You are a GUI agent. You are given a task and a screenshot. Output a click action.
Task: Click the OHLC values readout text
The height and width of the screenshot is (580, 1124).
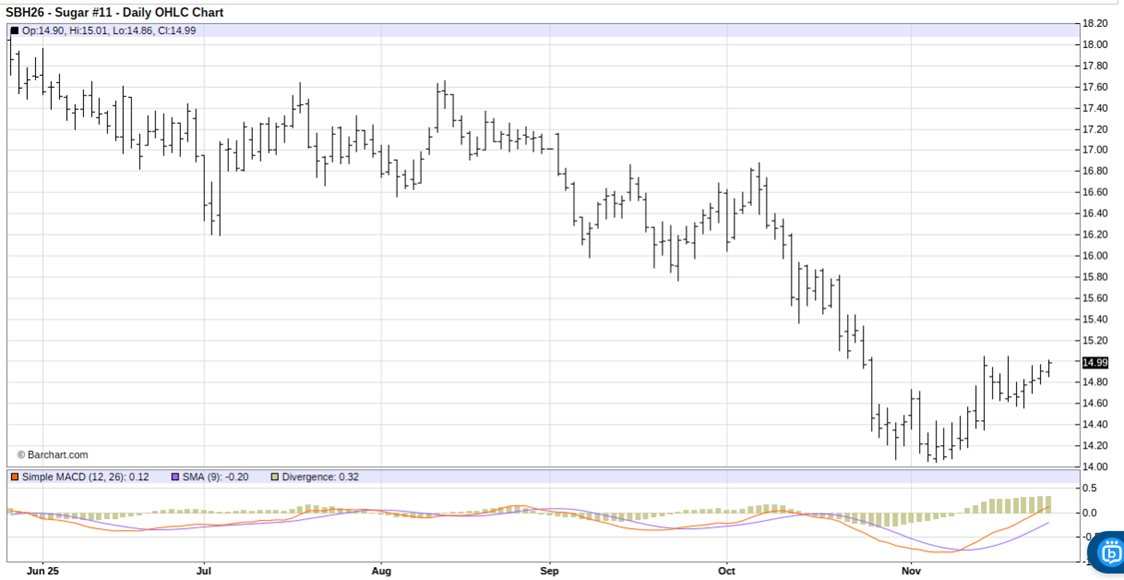(109, 31)
